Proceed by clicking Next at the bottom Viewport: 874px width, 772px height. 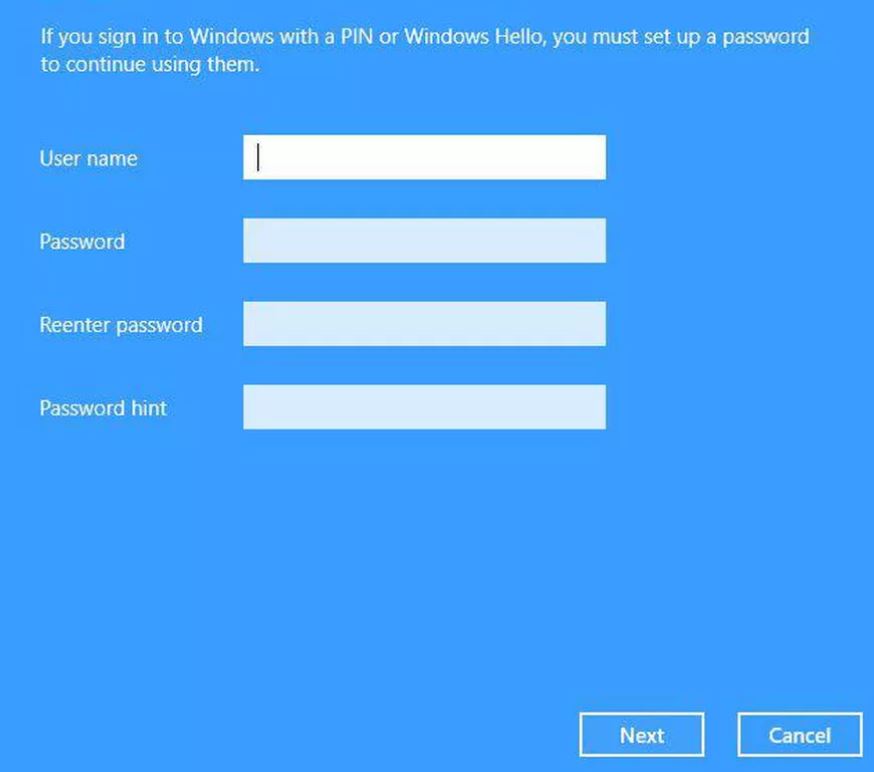point(642,735)
